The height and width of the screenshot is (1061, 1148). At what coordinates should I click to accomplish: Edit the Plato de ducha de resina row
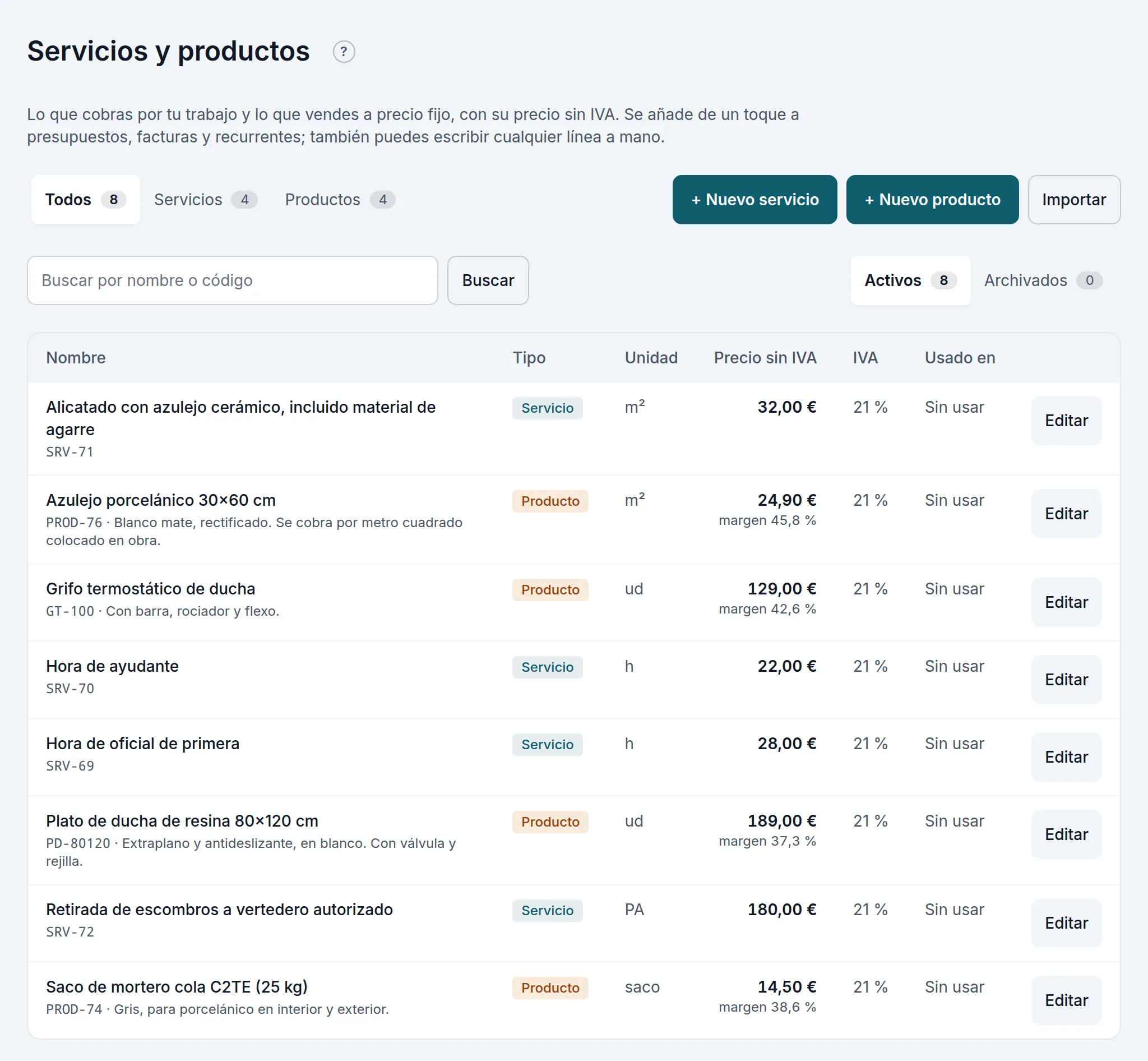click(1066, 834)
